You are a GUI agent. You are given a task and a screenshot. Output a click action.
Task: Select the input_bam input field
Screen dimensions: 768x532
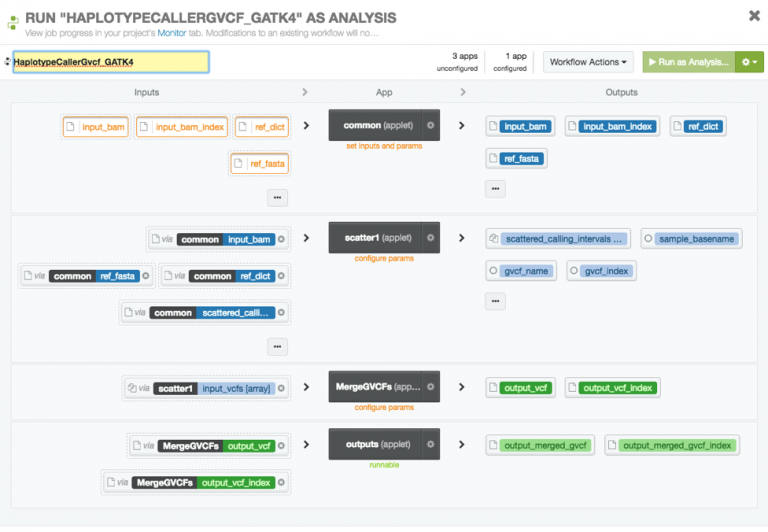[x=96, y=127]
